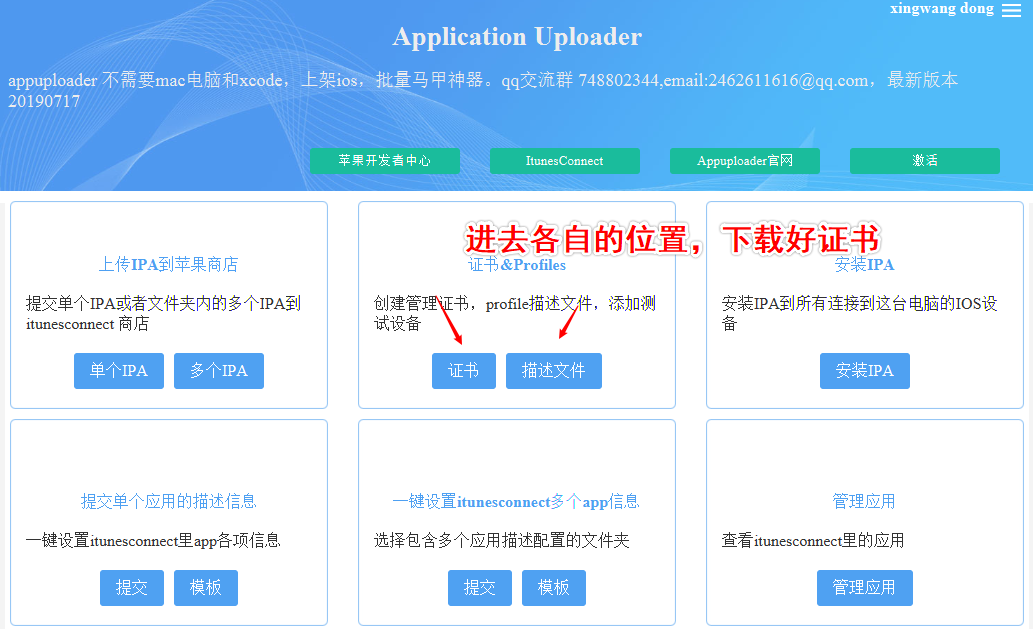The width and height of the screenshot is (1033, 629).
Task: Click 提交 under 提交单个应用的描述信息
Action: click(132, 588)
